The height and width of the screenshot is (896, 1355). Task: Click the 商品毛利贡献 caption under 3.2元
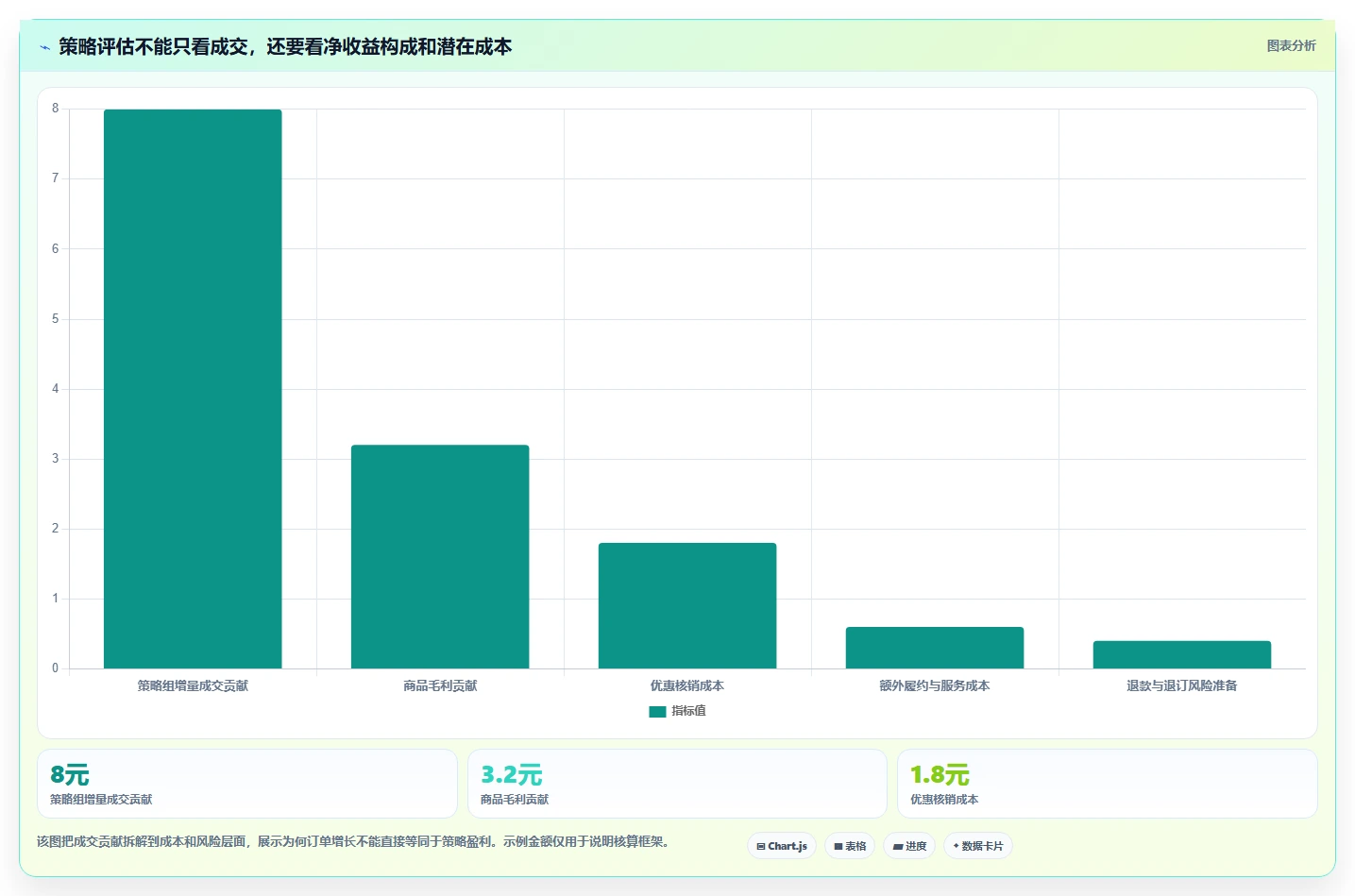click(x=515, y=800)
